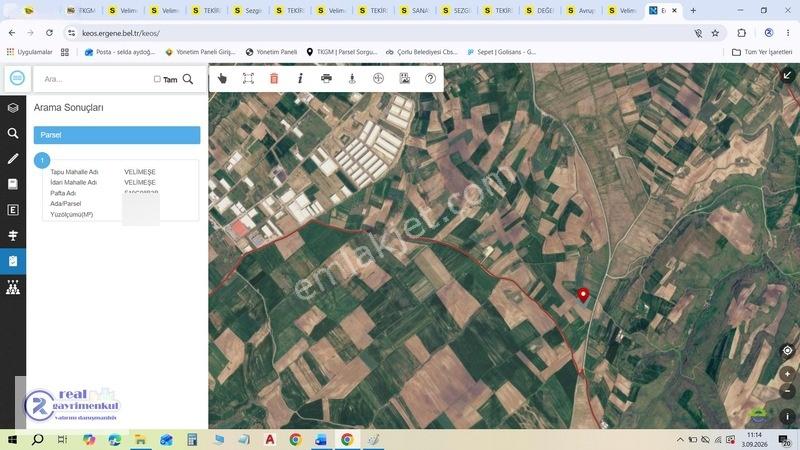Click the save disk icon in sidebar
The width and height of the screenshot is (800, 450).
(13, 184)
